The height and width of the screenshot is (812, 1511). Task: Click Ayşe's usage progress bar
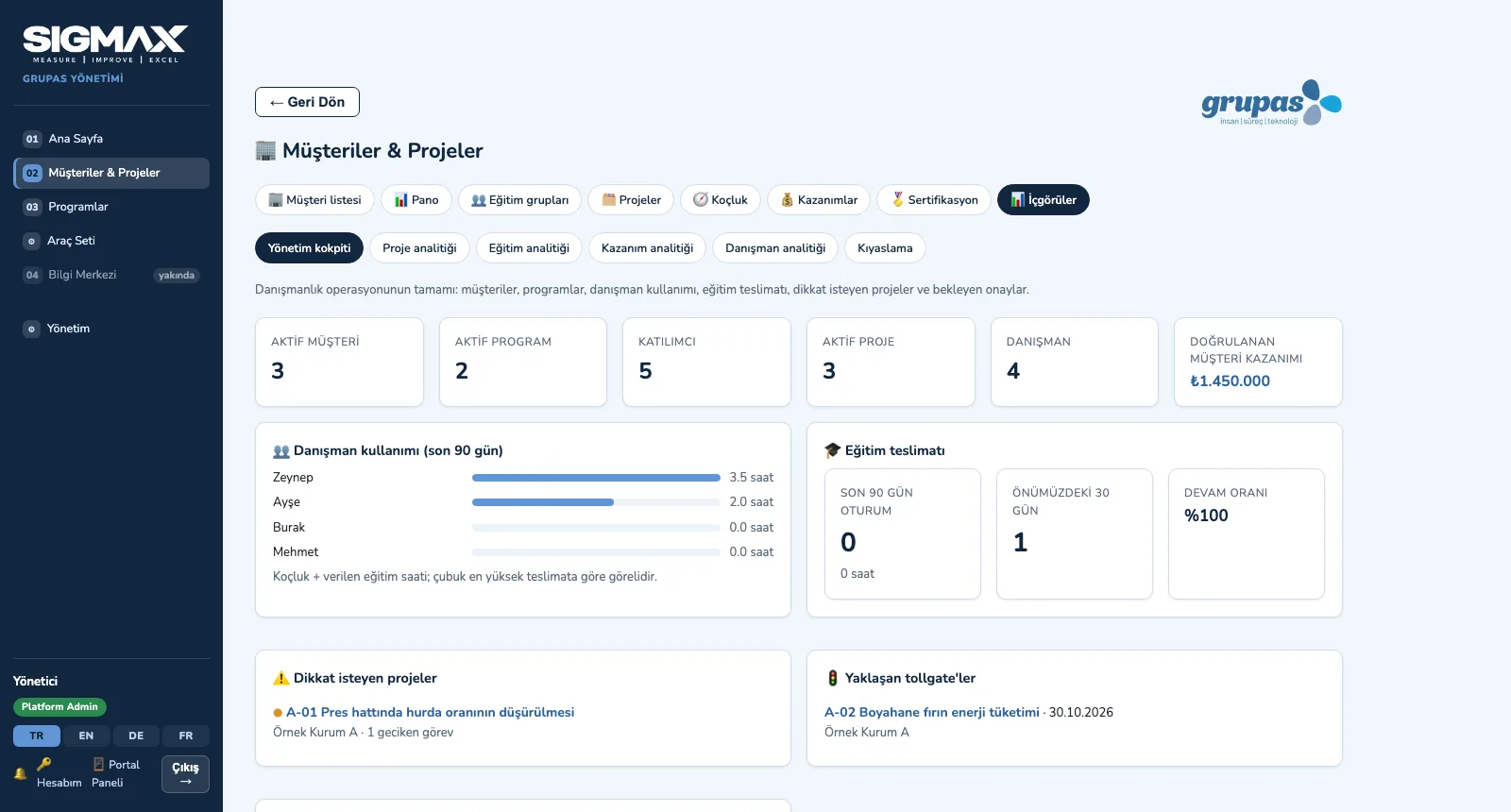click(x=596, y=502)
